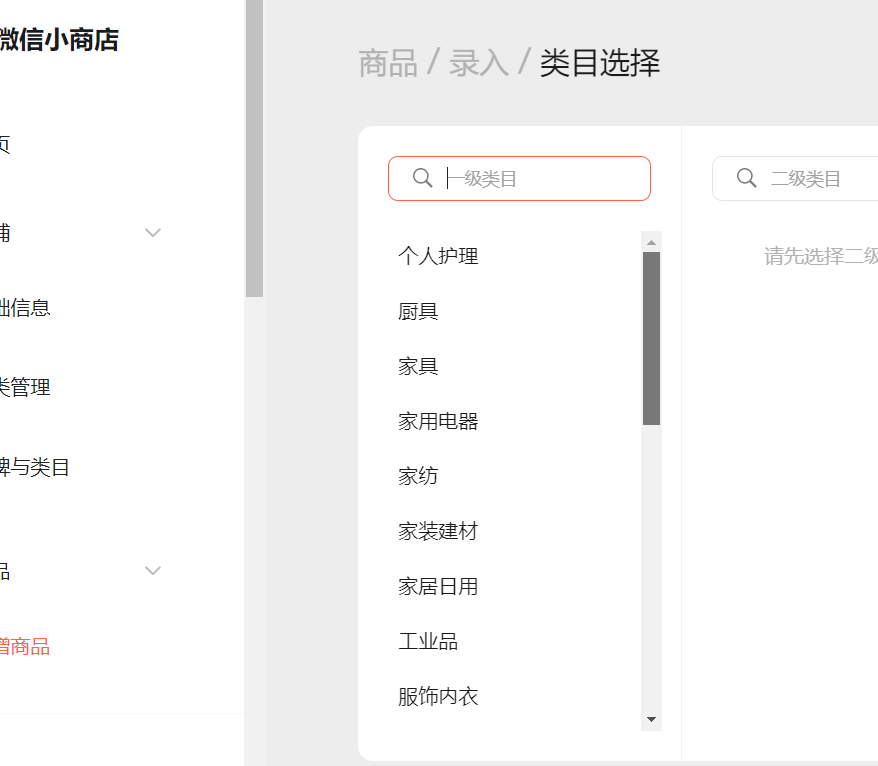This screenshot has width=878, height=766.
Task: Click the category list scroll-down arrow
Action: (x=651, y=720)
